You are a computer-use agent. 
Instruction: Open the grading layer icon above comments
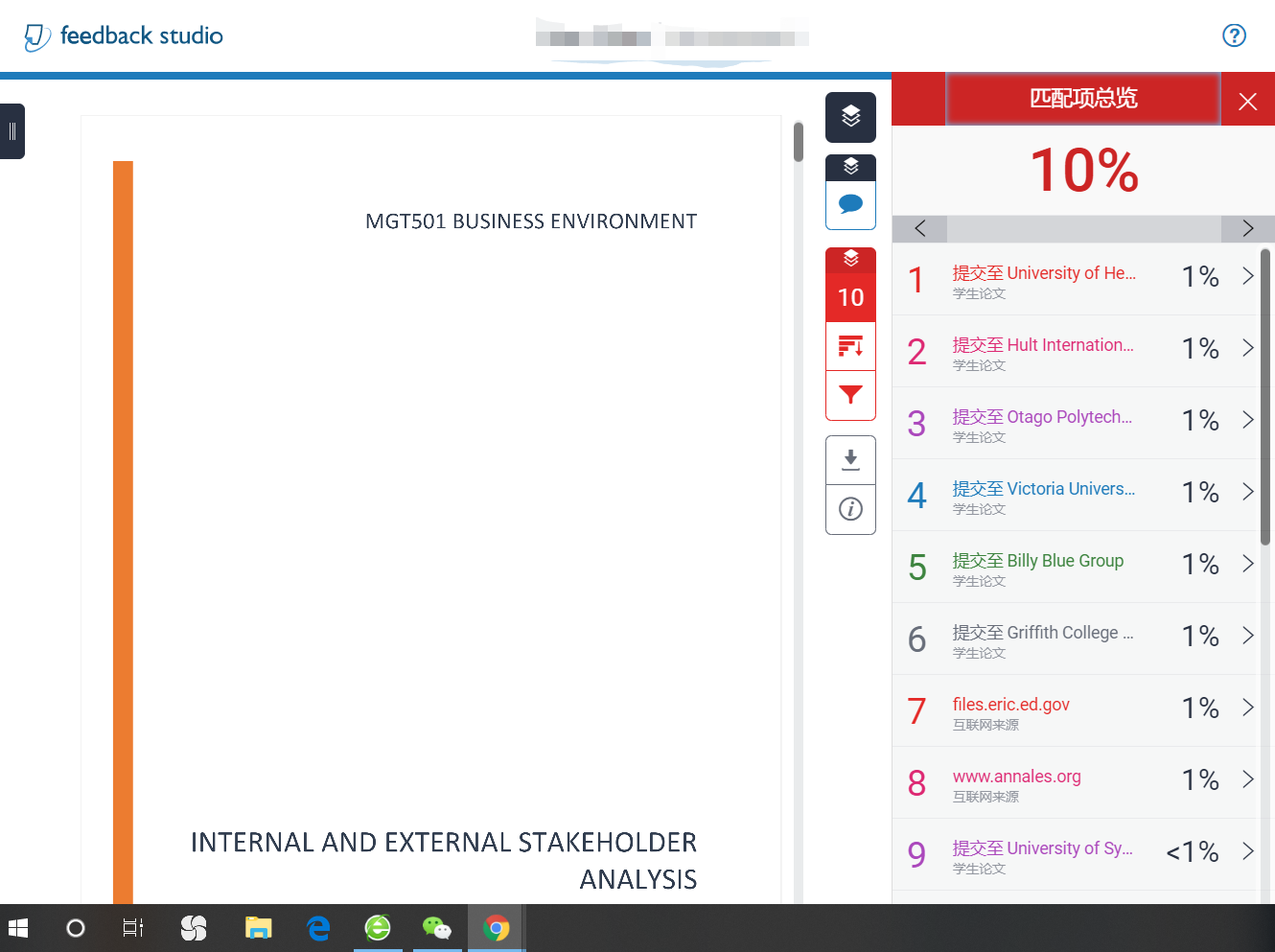click(x=850, y=167)
